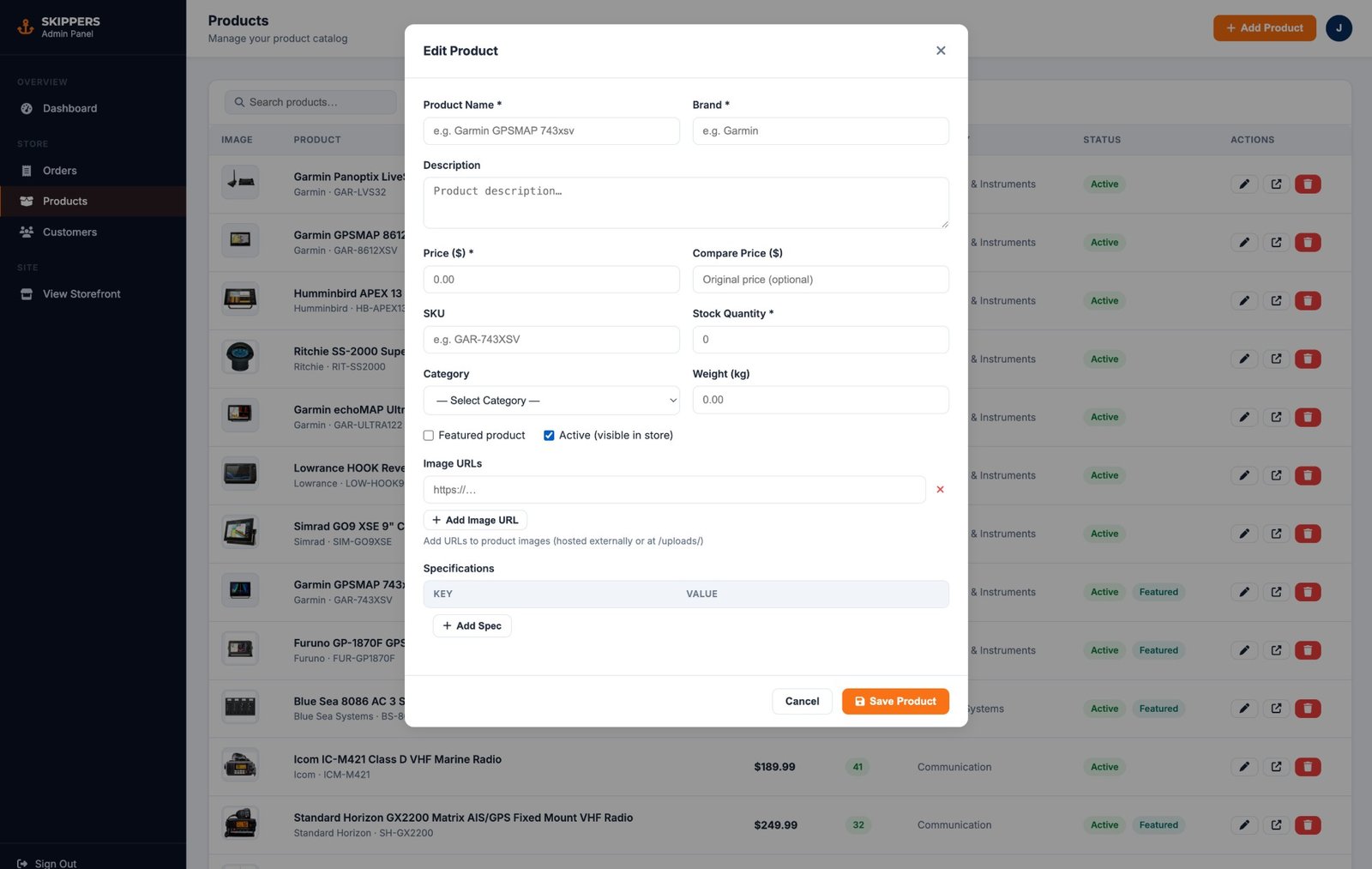Click stock badge 32
This screenshot has width=1372, height=869.
pos(858,825)
